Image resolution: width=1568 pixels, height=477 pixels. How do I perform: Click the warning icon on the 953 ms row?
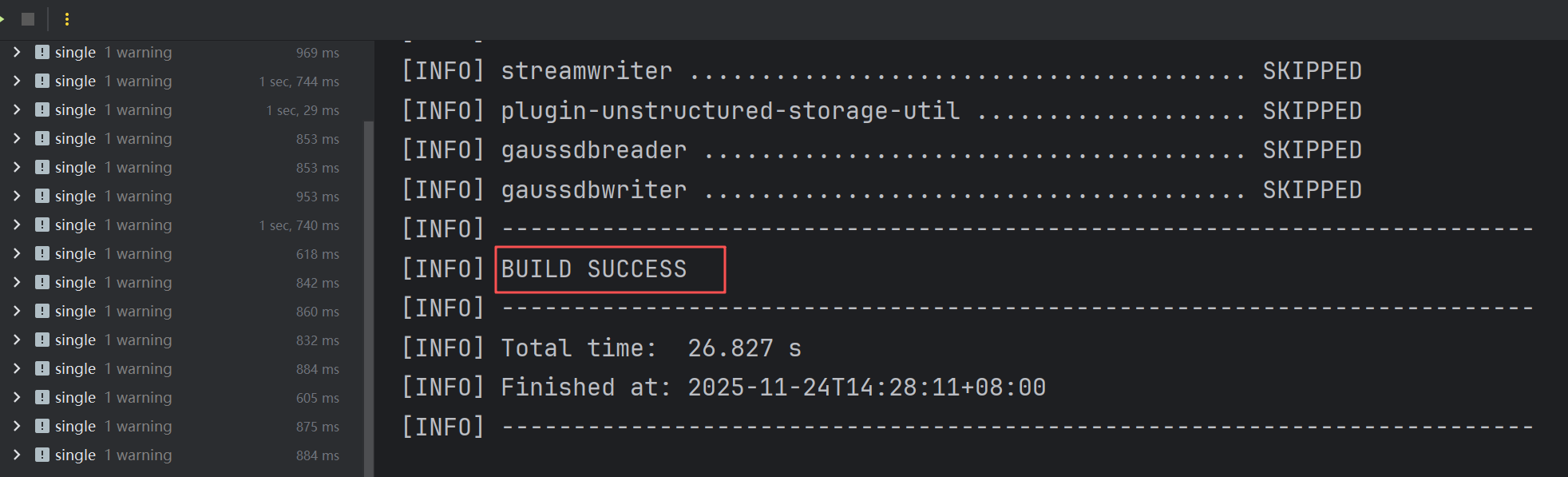(x=42, y=196)
